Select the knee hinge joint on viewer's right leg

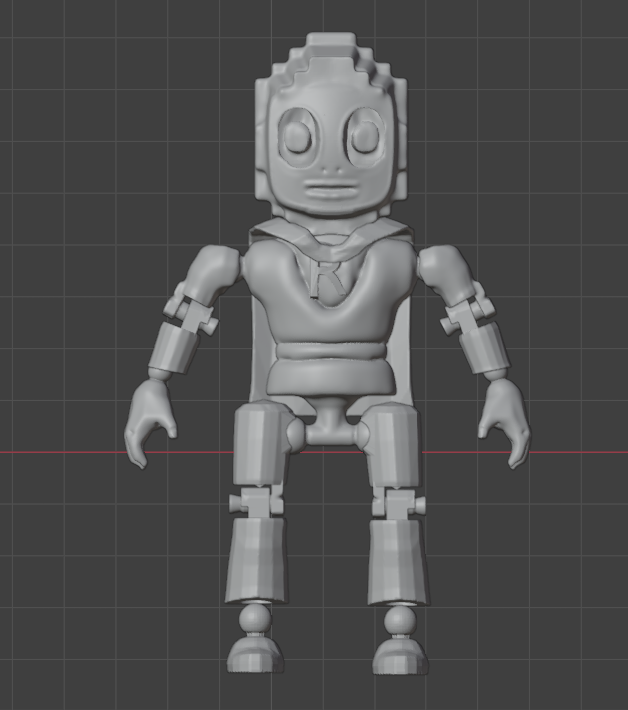(398, 504)
